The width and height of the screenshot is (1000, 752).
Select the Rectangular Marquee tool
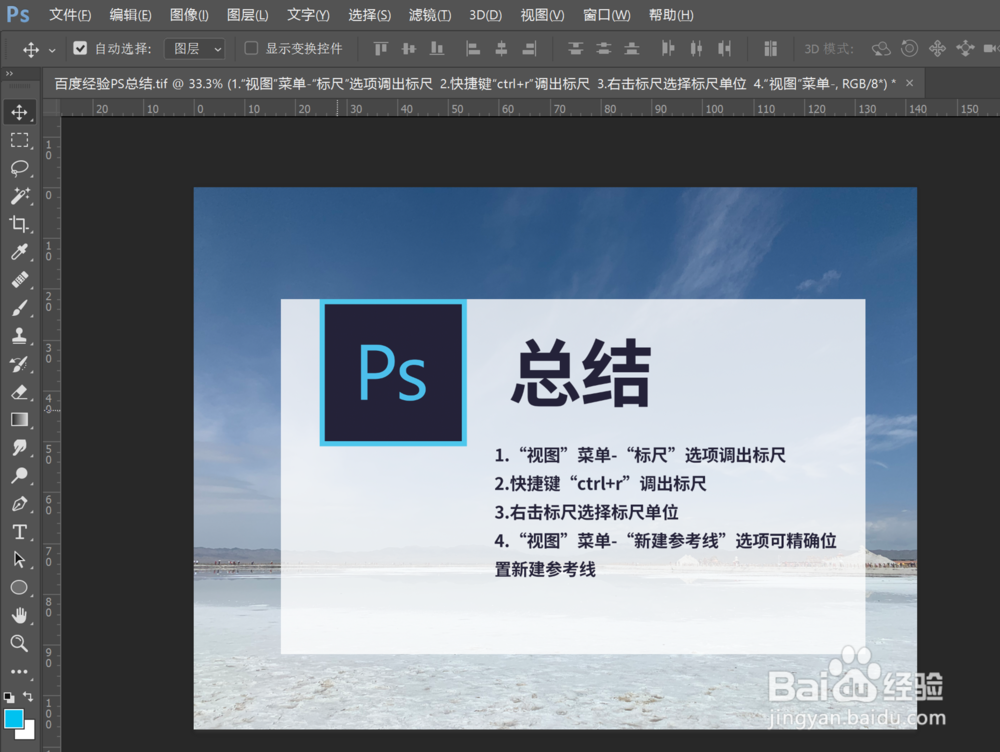[x=21, y=140]
